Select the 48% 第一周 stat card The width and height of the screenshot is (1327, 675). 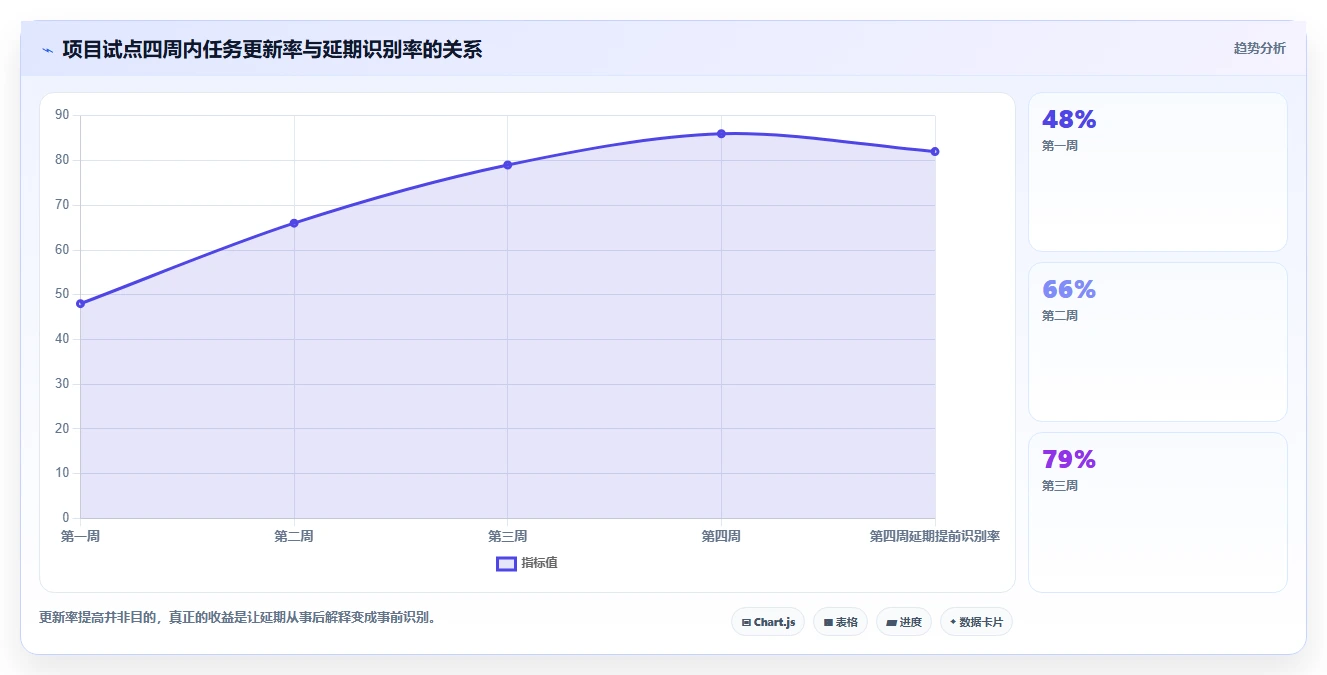(1157, 172)
